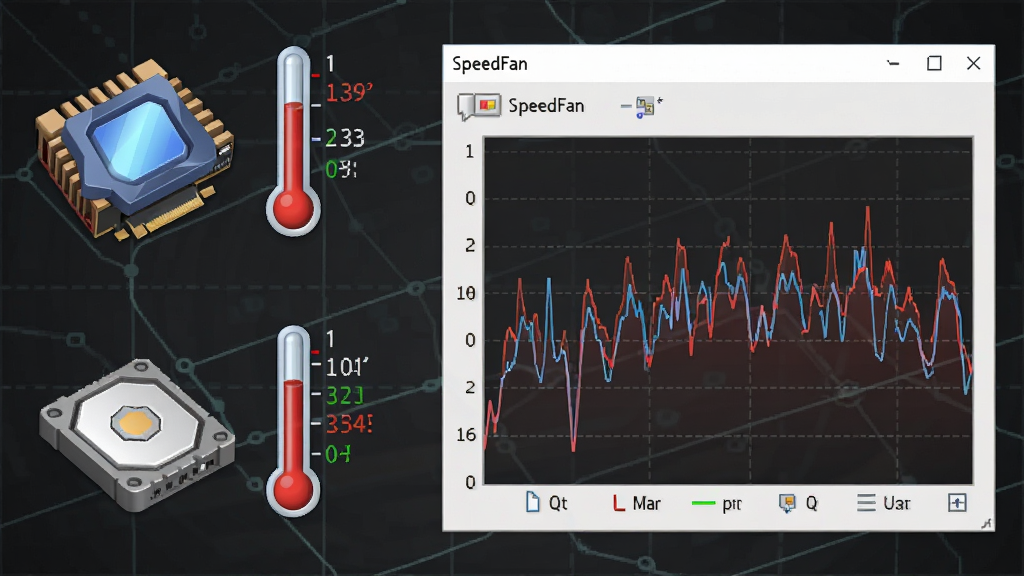Click the hard drive illustration
Image resolution: width=1024 pixels, height=576 pixels.
[137, 434]
